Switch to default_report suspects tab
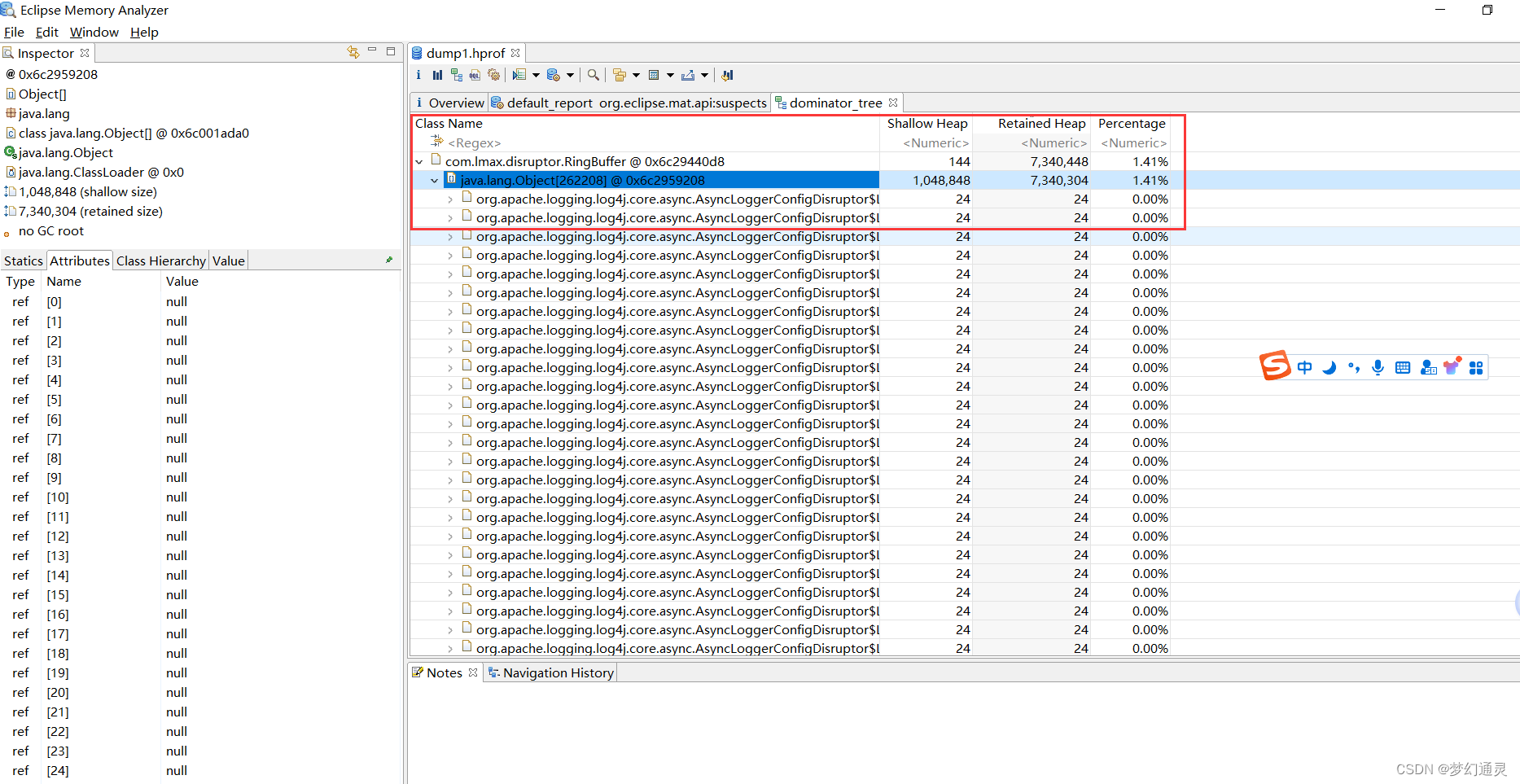 (x=629, y=103)
